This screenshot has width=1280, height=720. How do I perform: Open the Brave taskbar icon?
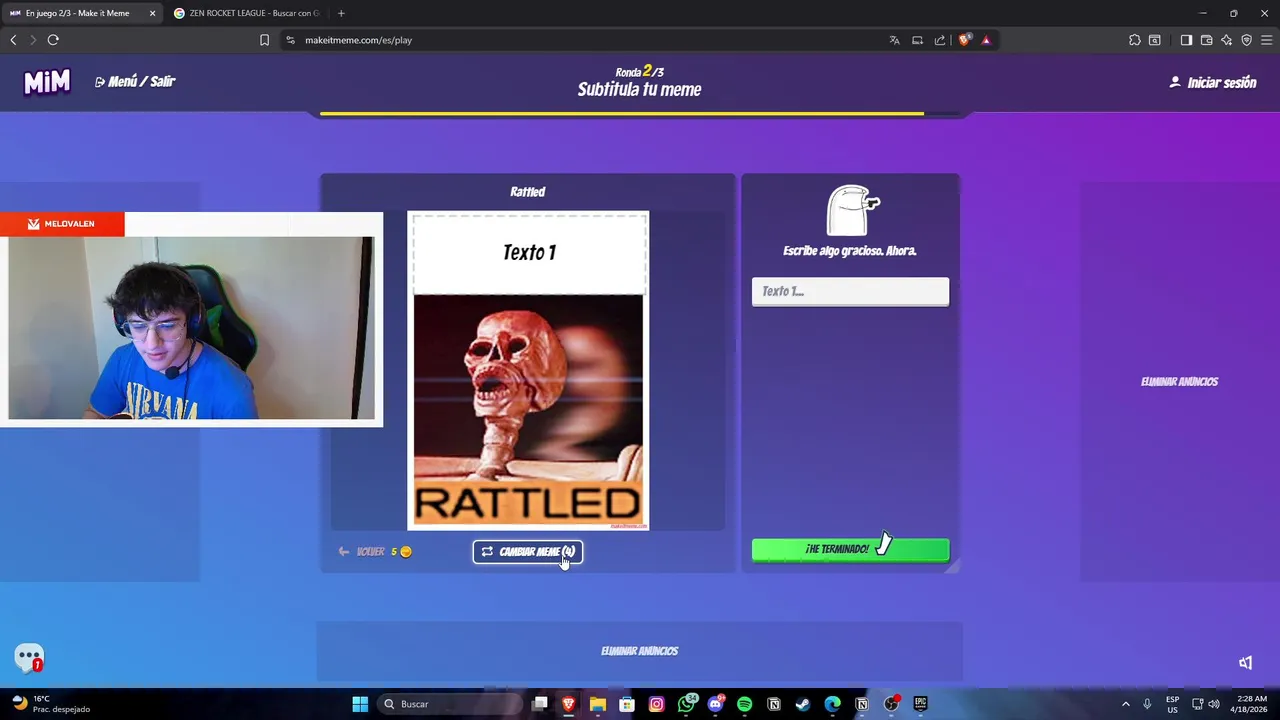[569, 704]
